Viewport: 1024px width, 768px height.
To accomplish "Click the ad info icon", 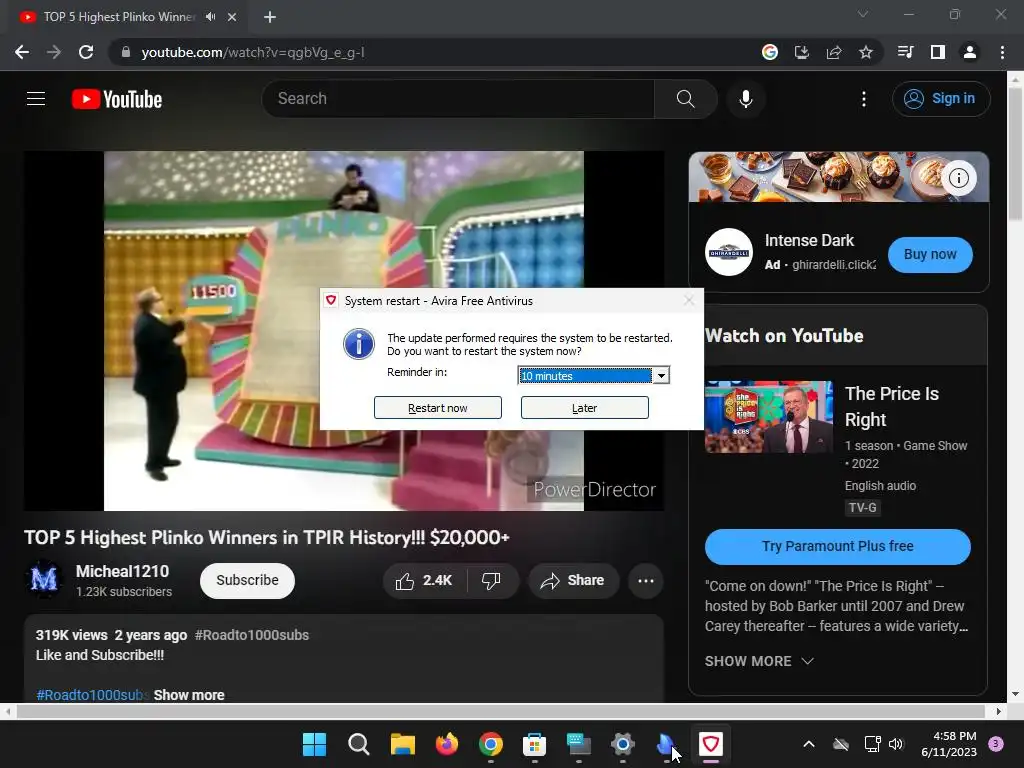I will (x=958, y=178).
